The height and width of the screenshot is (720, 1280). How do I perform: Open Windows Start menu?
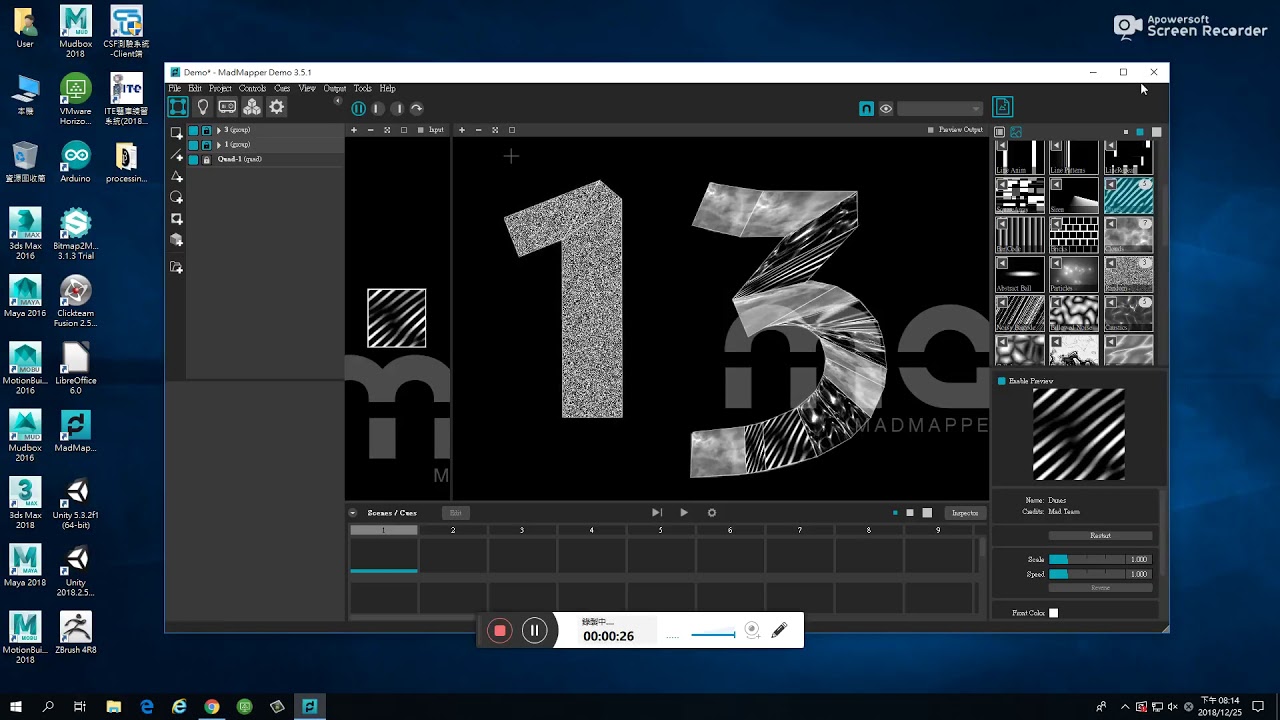[16, 707]
